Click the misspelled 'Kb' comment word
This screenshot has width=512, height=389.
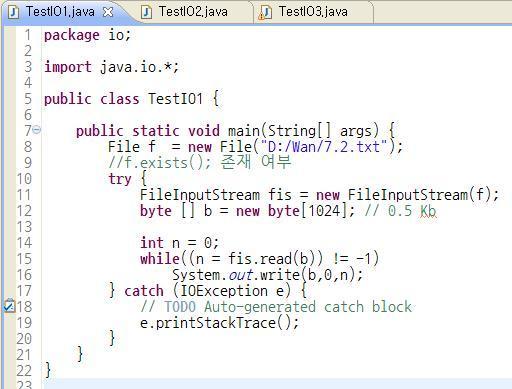[428, 211]
